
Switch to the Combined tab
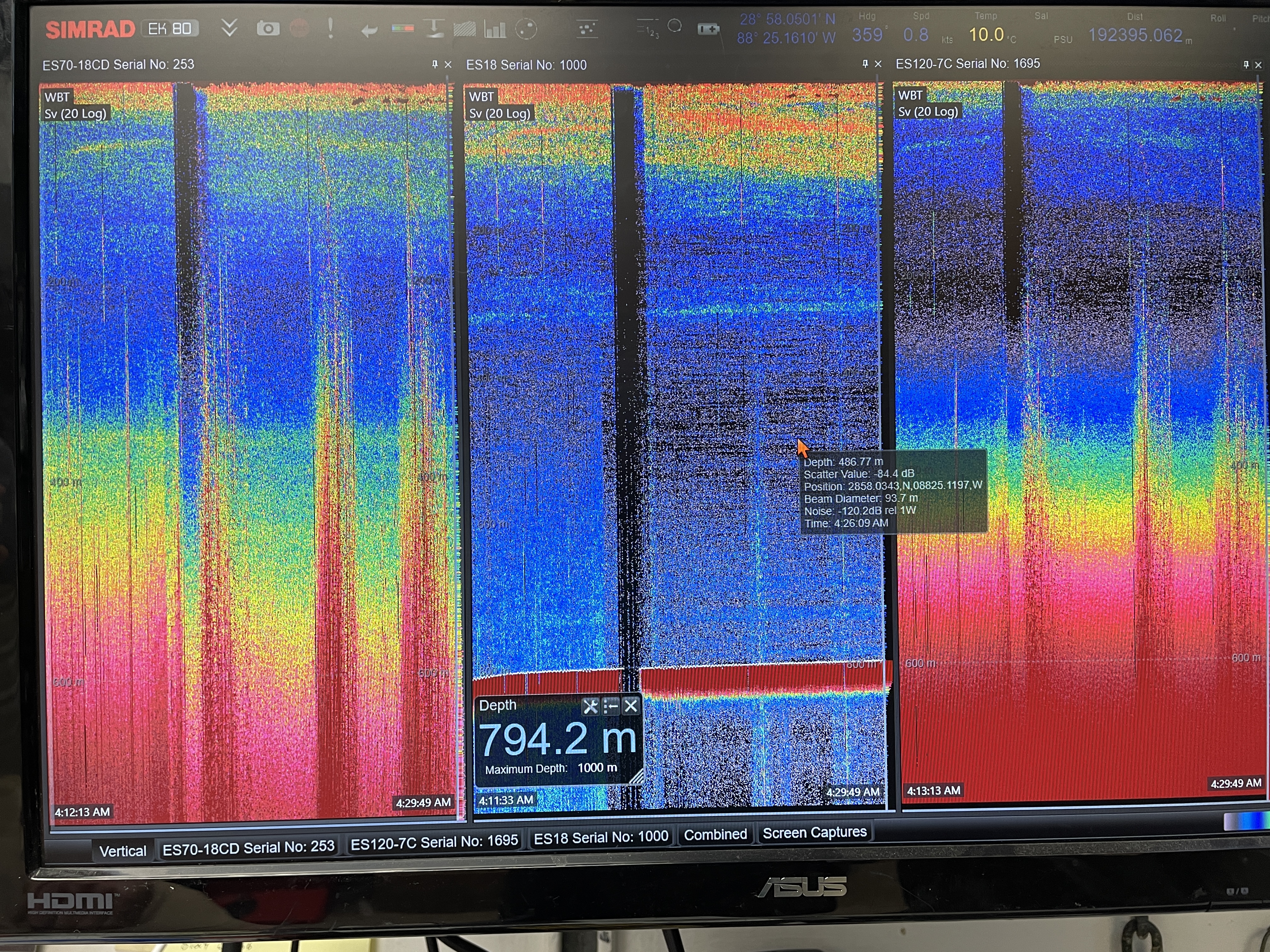click(x=715, y=834)
